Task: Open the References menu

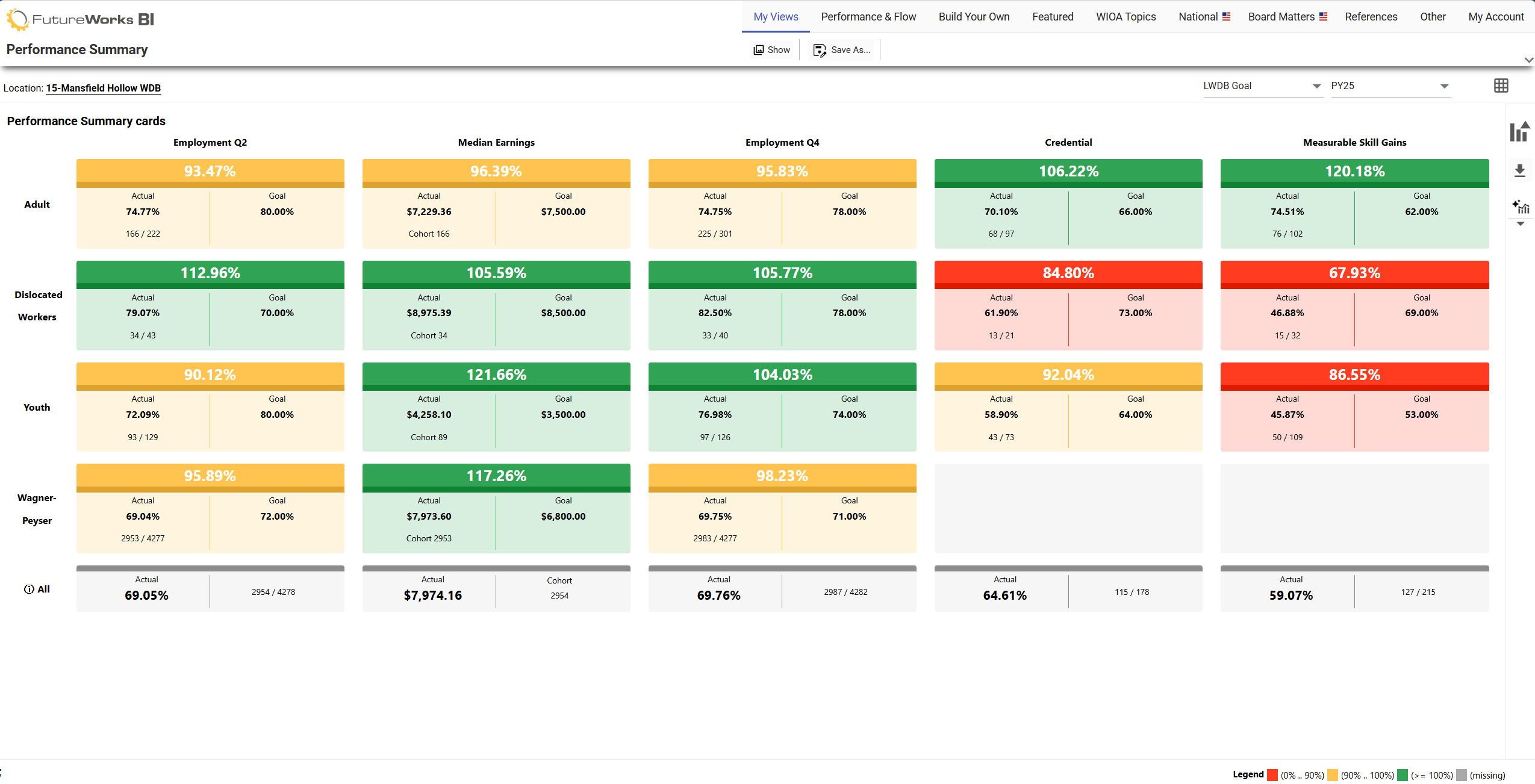Action: (x=1371, y=17)
